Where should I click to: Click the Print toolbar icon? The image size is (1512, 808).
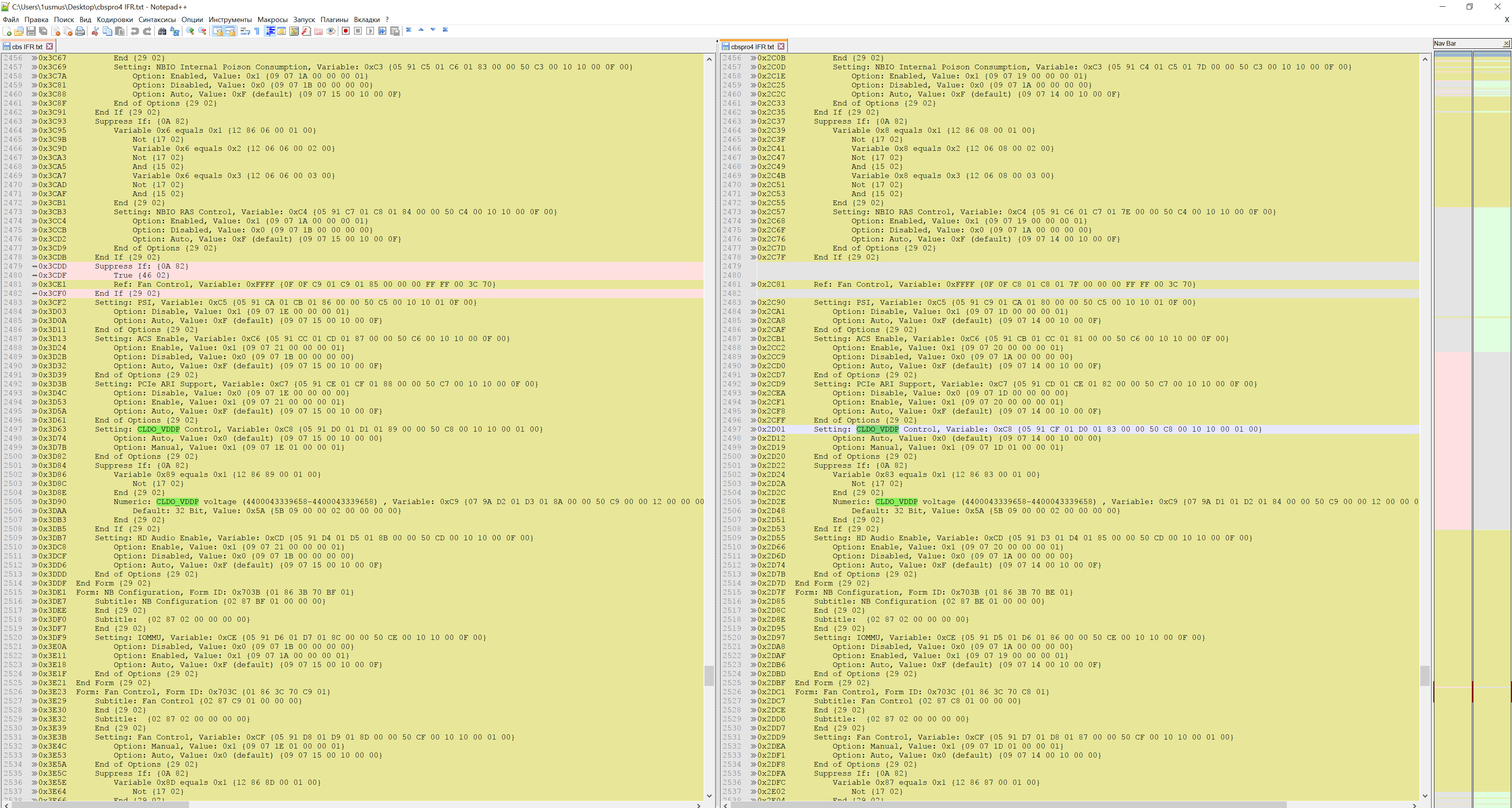tap(80, 31)
